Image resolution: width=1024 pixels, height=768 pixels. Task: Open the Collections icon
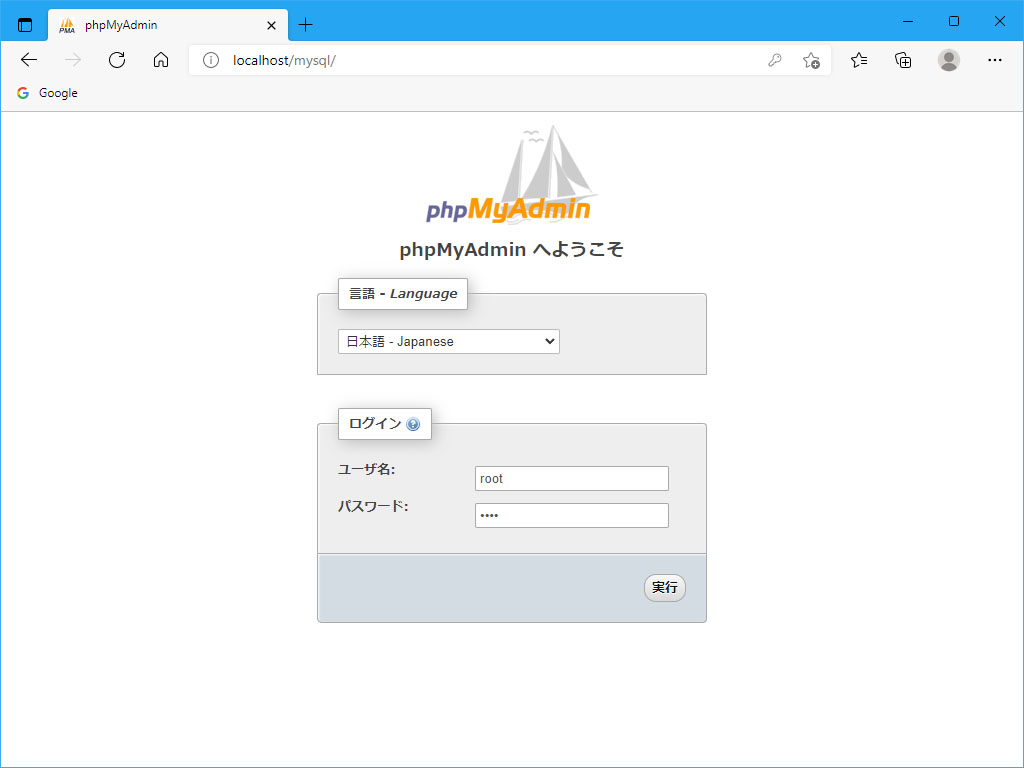(903, 60)
